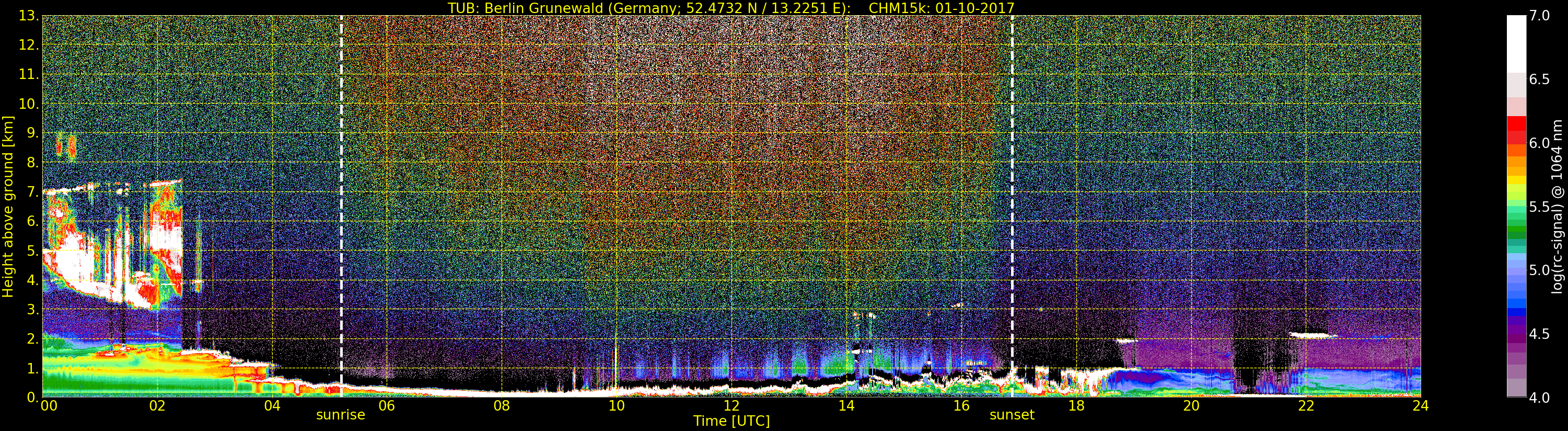
Task: Select height axis tick '1.'
Action: [x=33, y=368]
